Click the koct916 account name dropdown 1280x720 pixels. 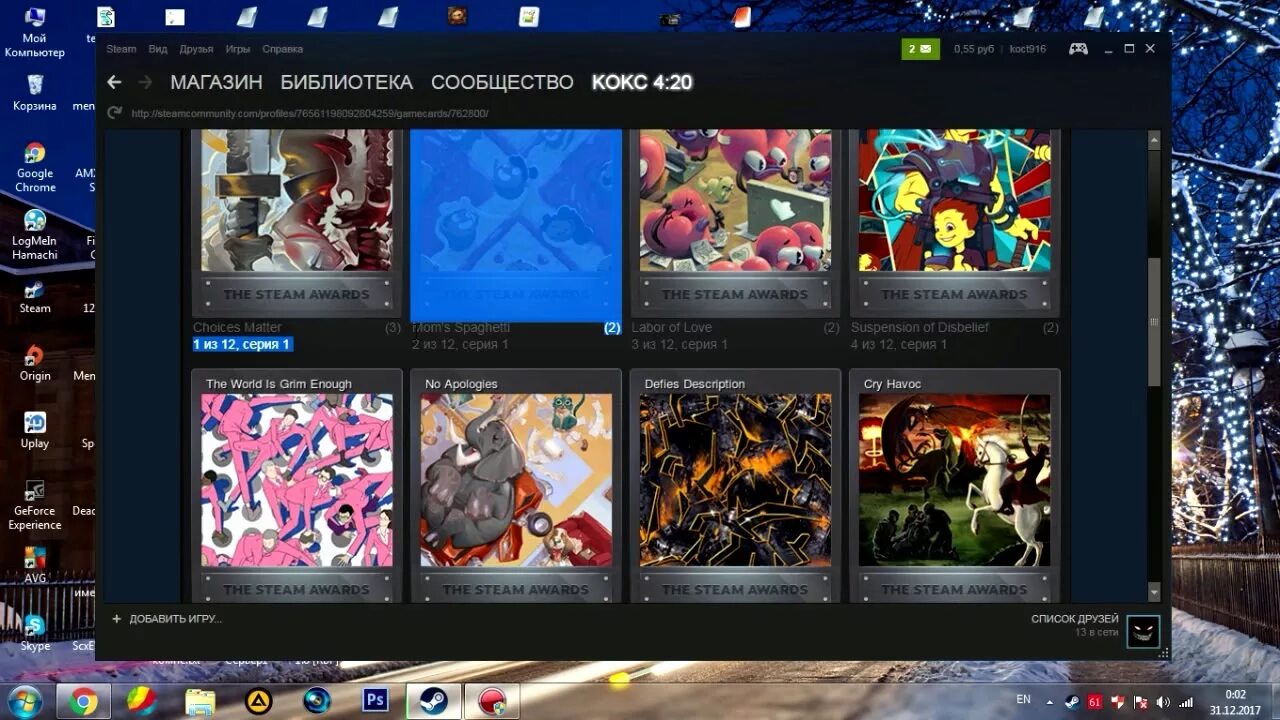tap(1028, 49)
